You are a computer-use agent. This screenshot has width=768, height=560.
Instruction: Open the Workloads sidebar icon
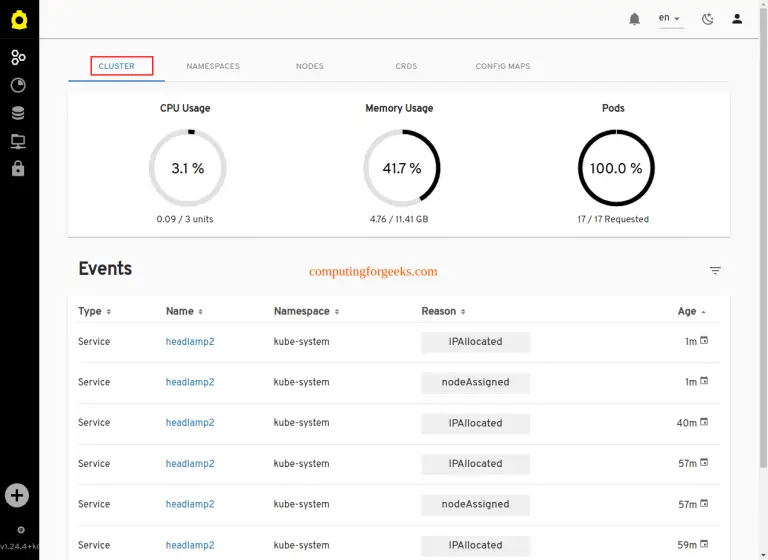coord(18,85)
